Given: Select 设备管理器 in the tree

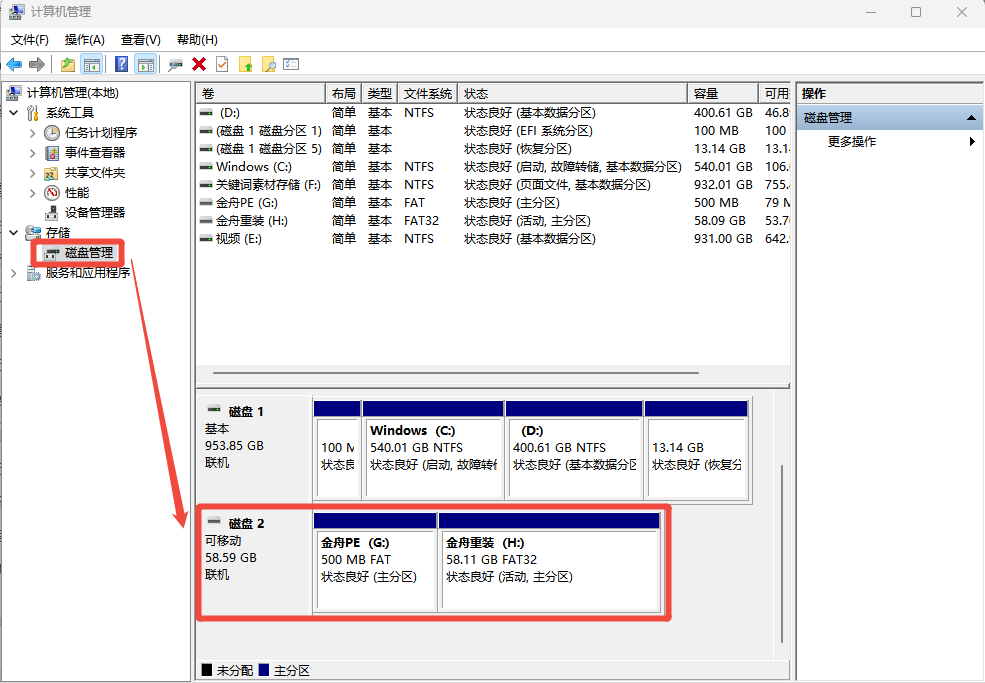Looking at the screenshot, I should click(x=94, y=212).
